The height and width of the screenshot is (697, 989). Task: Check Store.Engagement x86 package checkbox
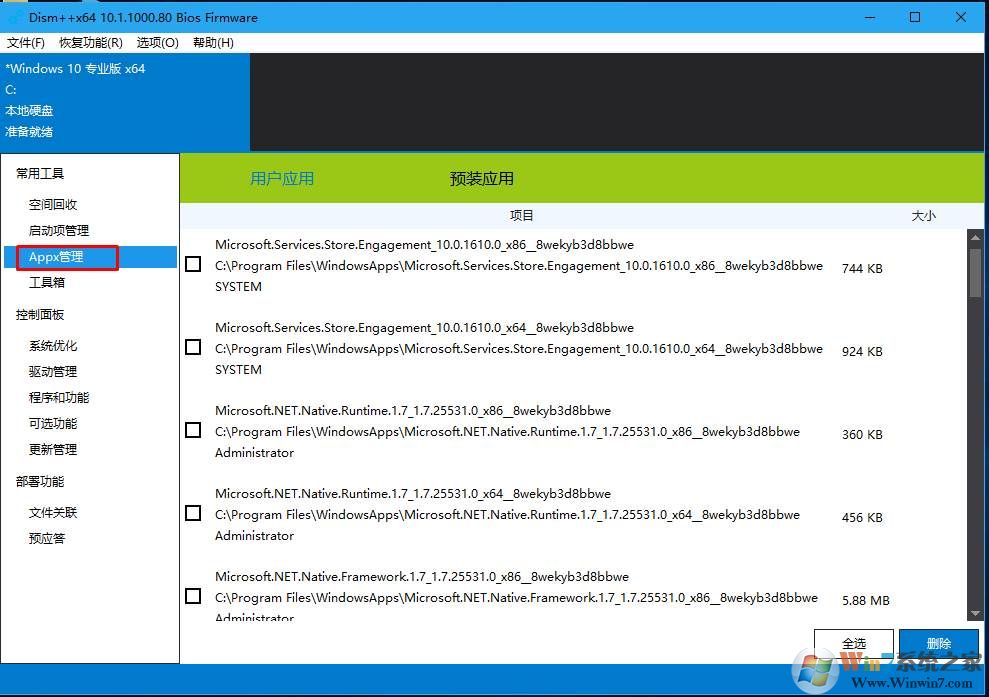click(194, 264)
